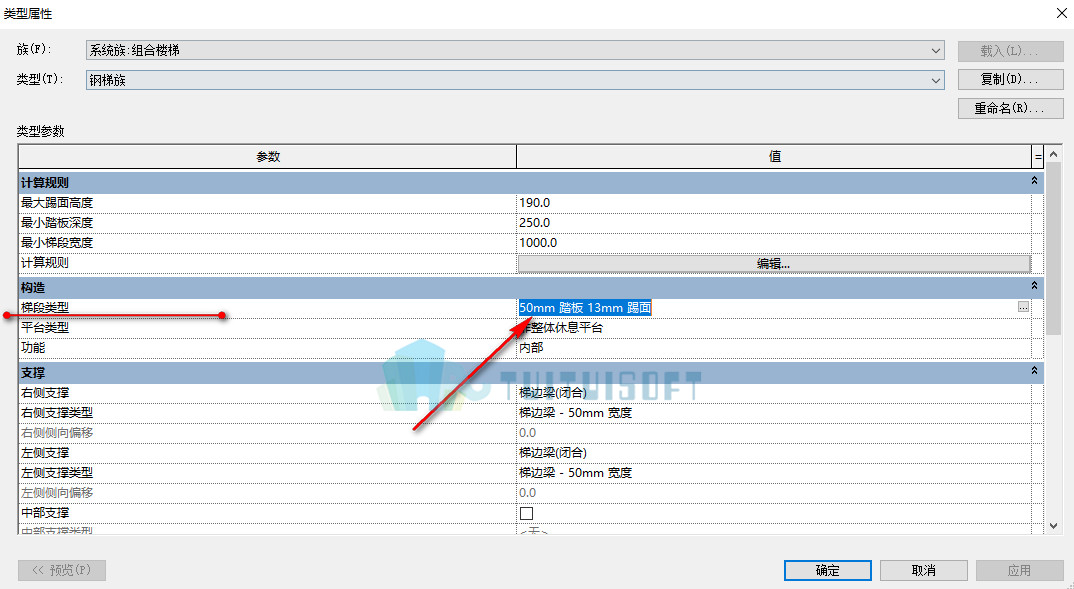Click the 最小踏板深度 value 250.0
This screenshot has height=589, width=1074.
[774, 223]
